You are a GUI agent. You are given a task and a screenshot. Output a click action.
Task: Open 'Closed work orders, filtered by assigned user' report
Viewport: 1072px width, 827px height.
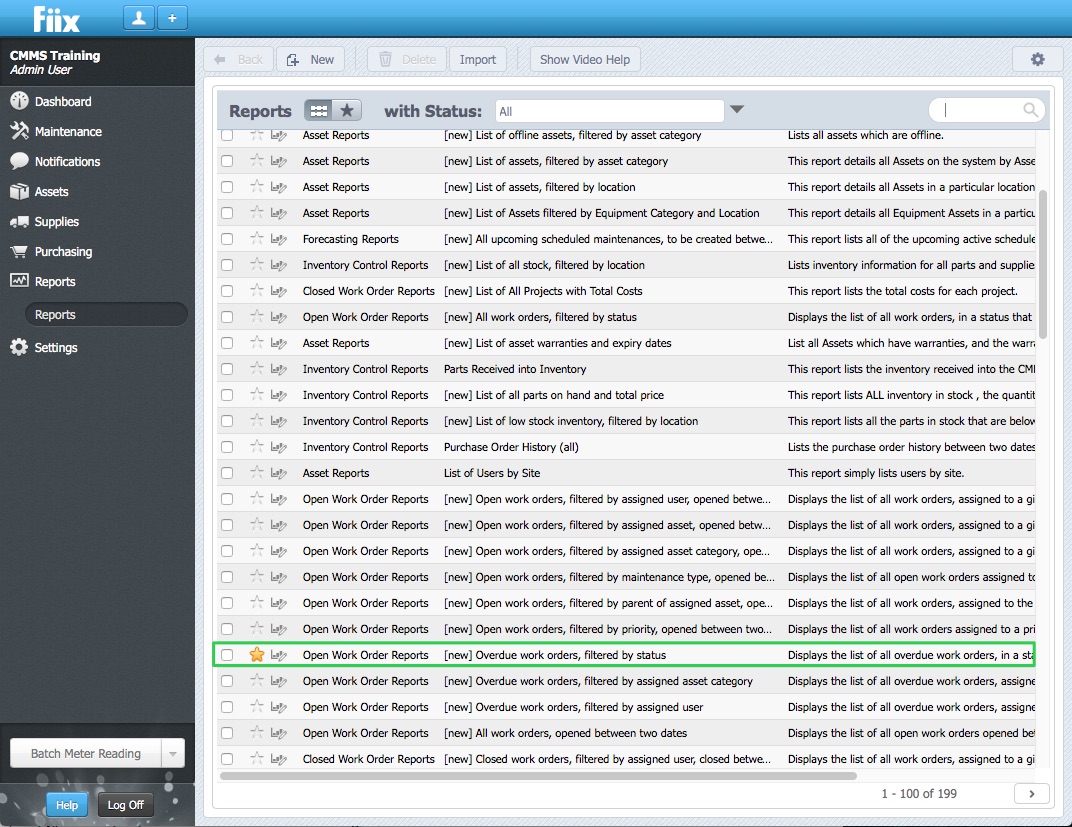[607, 759]
